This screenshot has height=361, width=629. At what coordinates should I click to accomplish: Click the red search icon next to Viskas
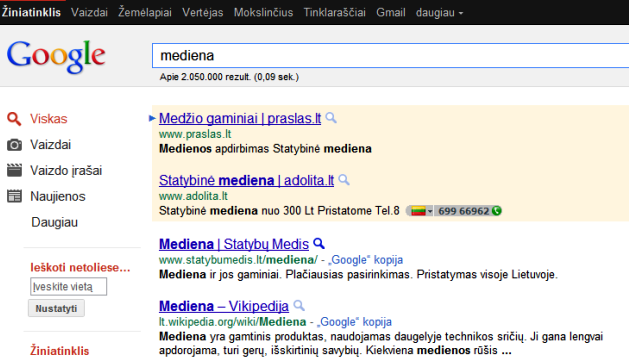pyautogui.click(x=14, y=119)
